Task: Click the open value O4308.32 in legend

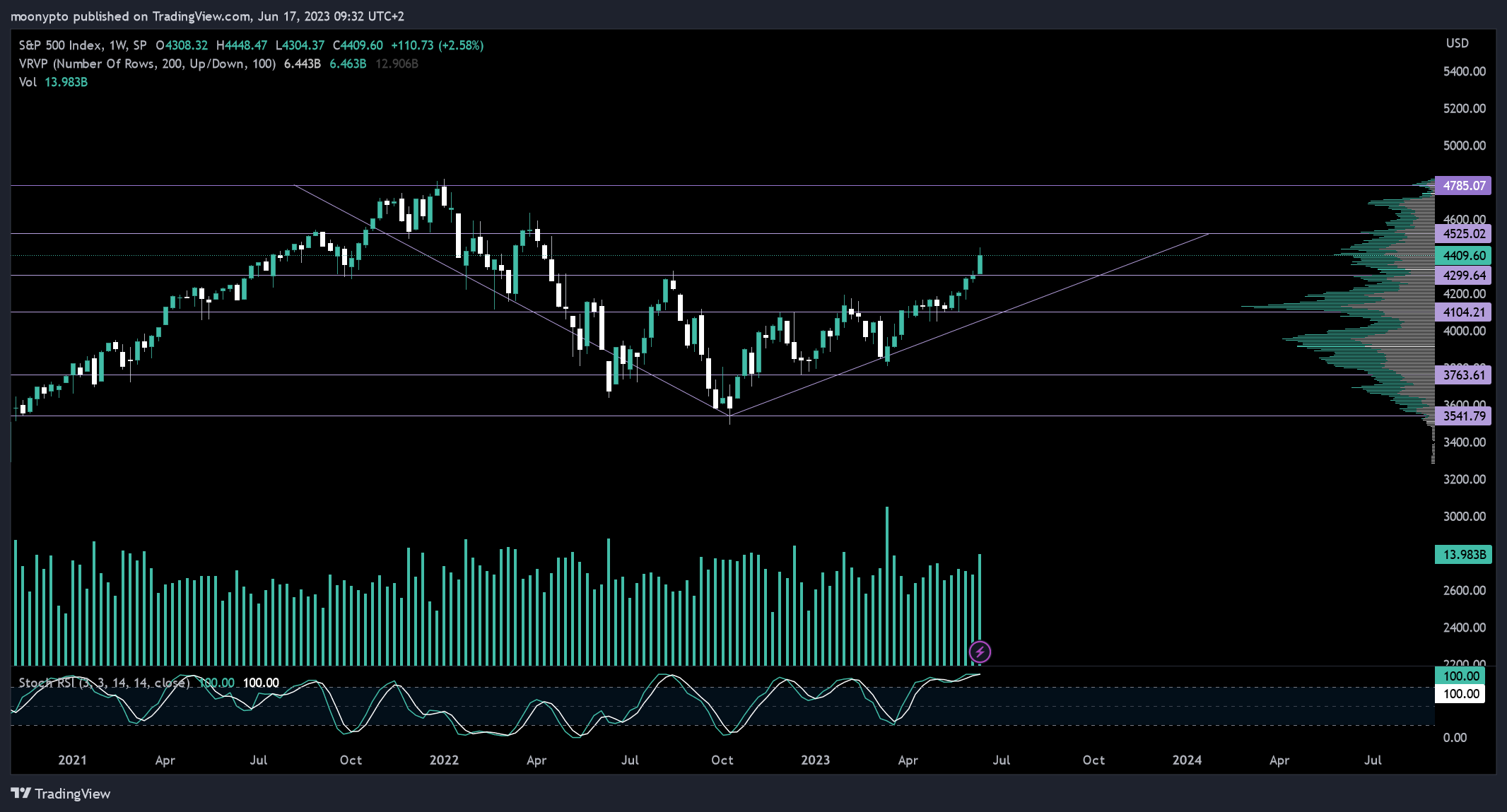Action: (182, 45)
